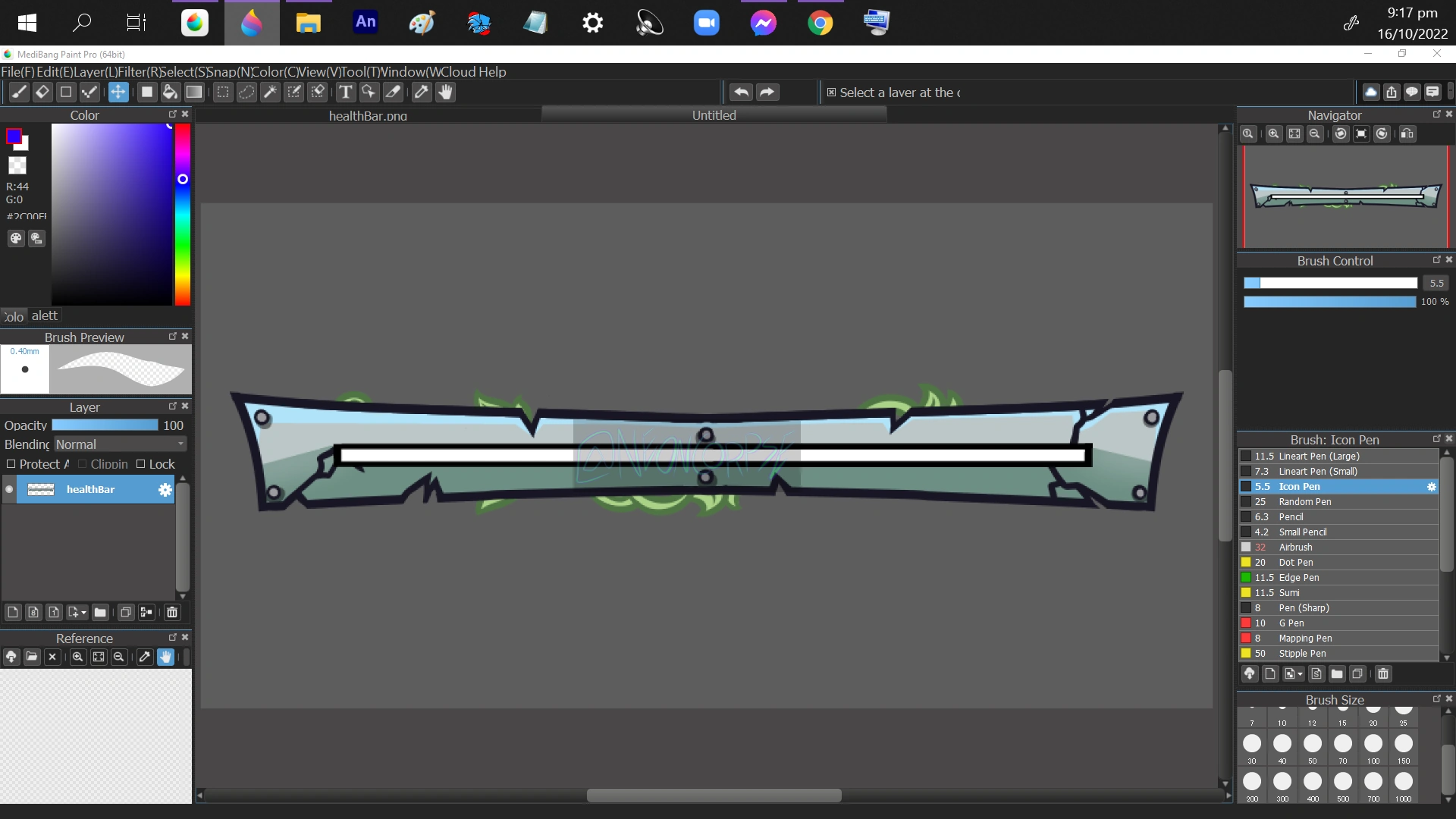
Task: Pick the Eyedropper tool
Action: click(x=421, y=92)
